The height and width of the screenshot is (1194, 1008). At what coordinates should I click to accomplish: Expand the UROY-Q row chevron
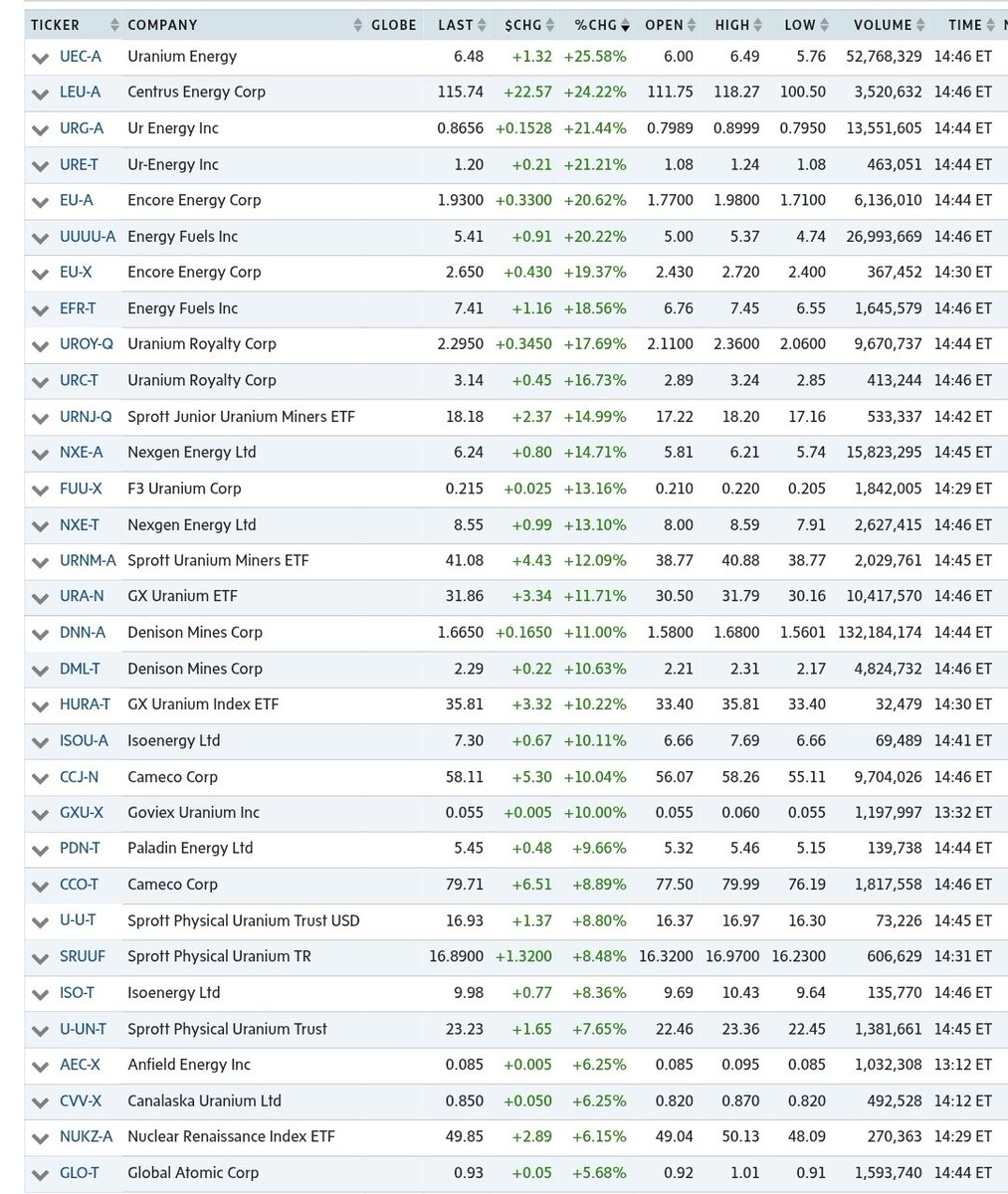tap(40, 345)
